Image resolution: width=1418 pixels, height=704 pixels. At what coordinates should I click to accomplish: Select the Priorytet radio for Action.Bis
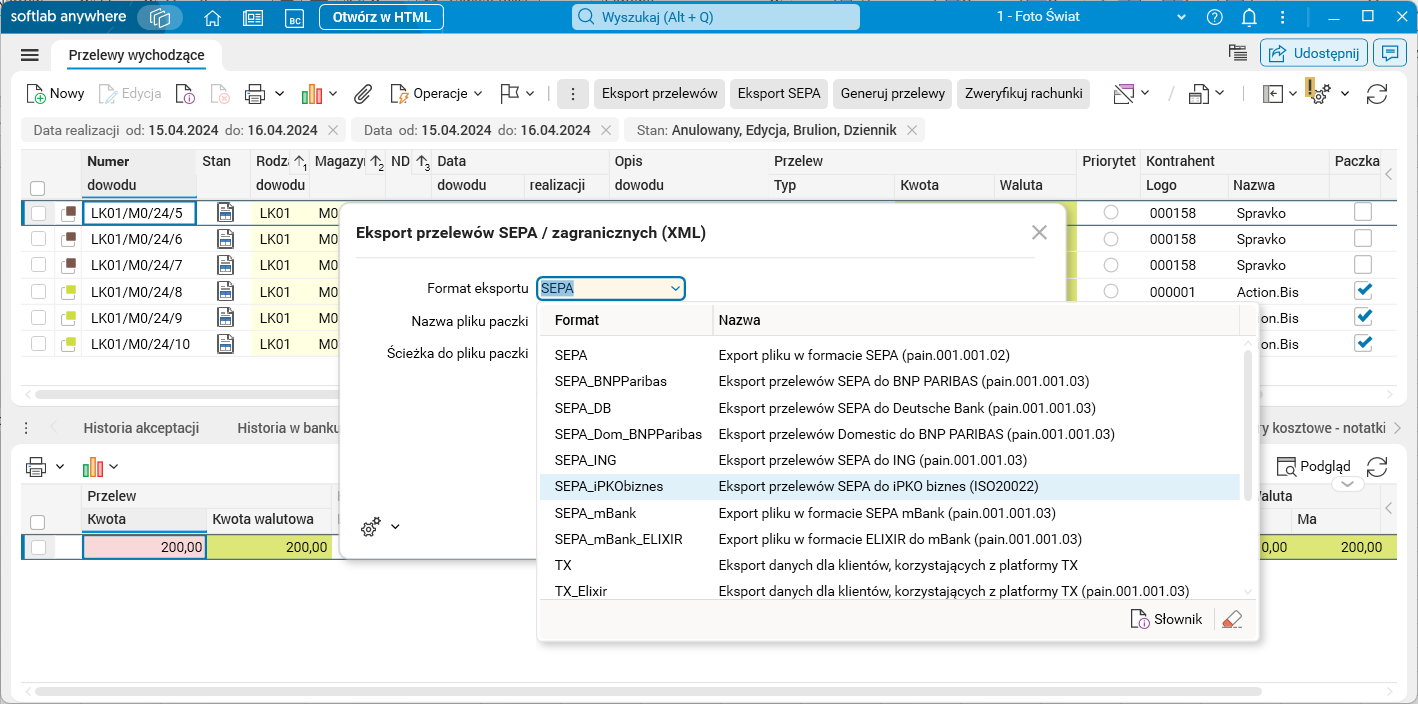point(1110,291)
